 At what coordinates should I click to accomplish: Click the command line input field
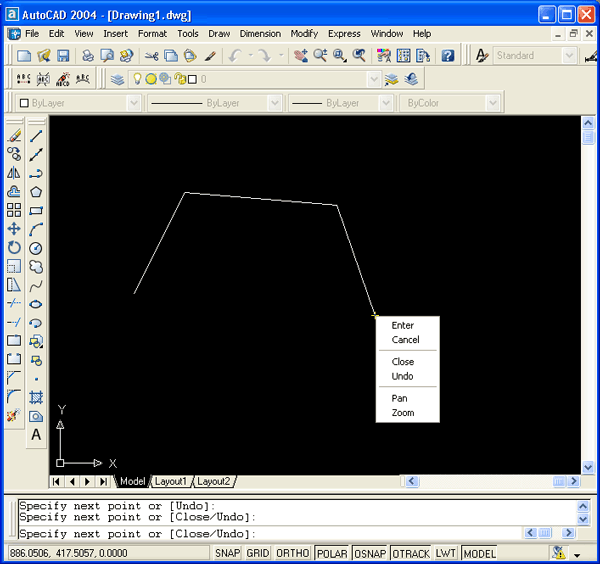pyautogui.click(x=270, y=534)
